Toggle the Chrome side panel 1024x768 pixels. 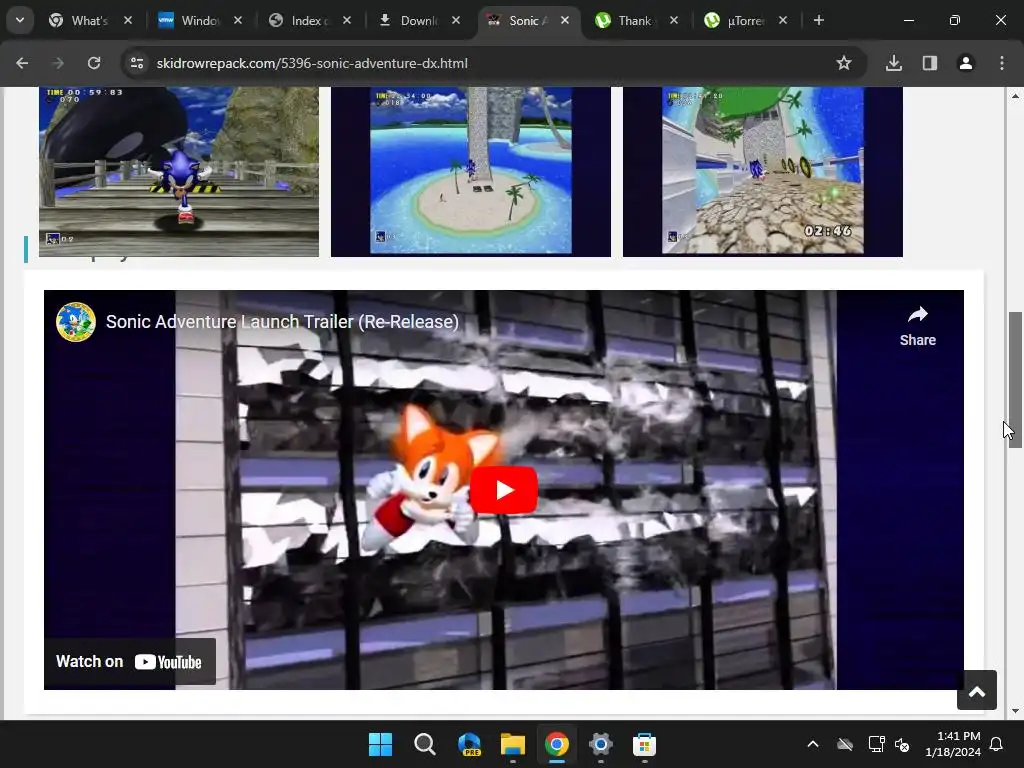[930, 63]
